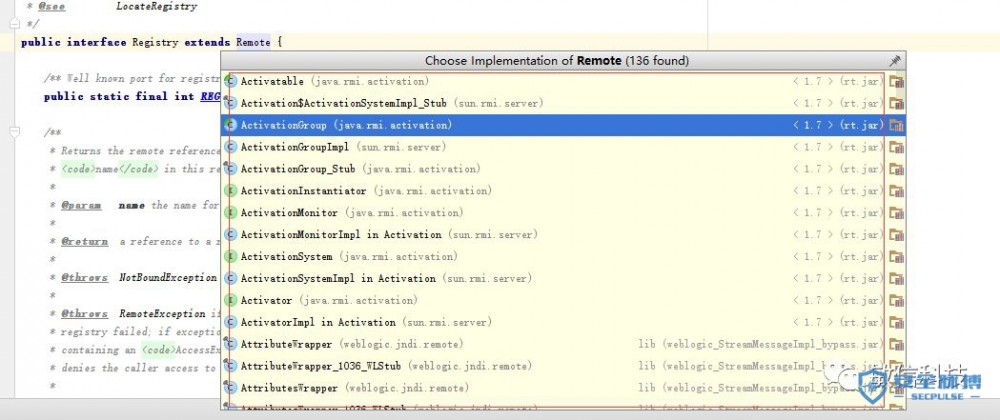Viewport: 1000px width, 420px height.
Task: Click the library icon in the ActivatorImpl row
Action: (897, 322)
